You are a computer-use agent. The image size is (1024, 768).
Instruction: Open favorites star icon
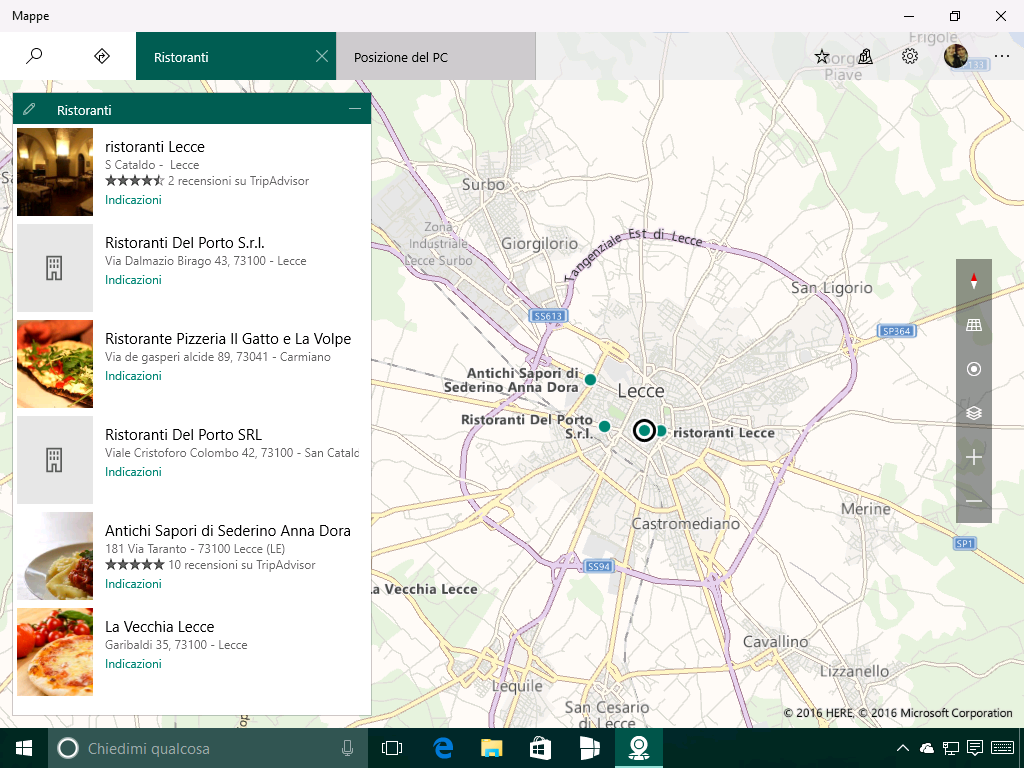click(x=822, y=57)
